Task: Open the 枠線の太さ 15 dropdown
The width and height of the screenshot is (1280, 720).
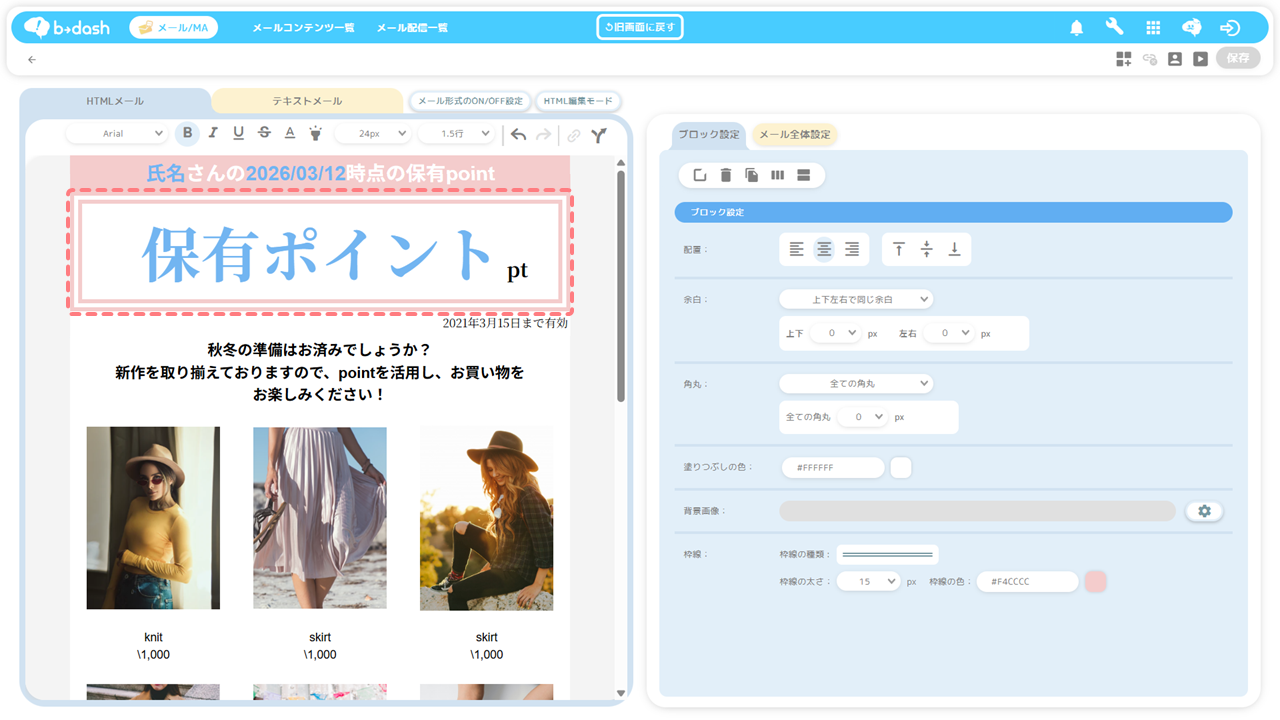Action: (867, 581)
